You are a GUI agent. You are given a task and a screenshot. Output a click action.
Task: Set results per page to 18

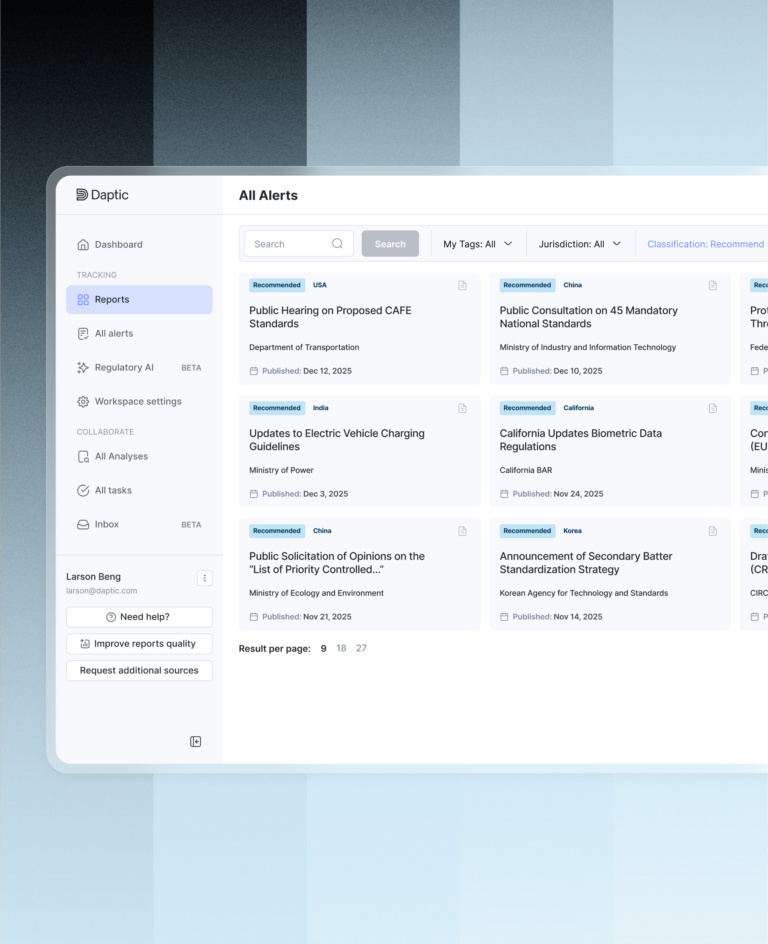click(341, 648)
